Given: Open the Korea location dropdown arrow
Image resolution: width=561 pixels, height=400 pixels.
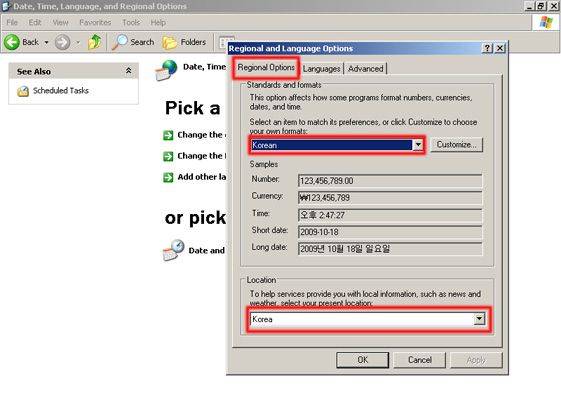Looking at the screenshot, I should click(479, 319).
